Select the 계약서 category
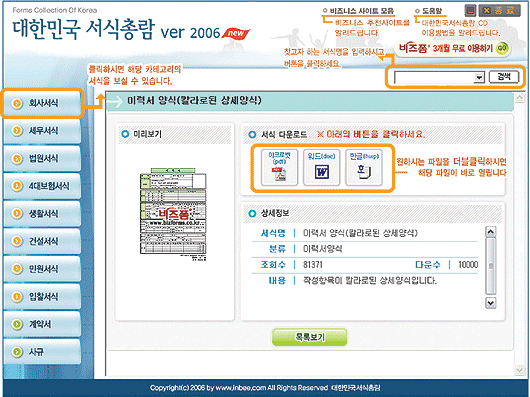This screenshot has height=397, width=530. click(42, 324)
